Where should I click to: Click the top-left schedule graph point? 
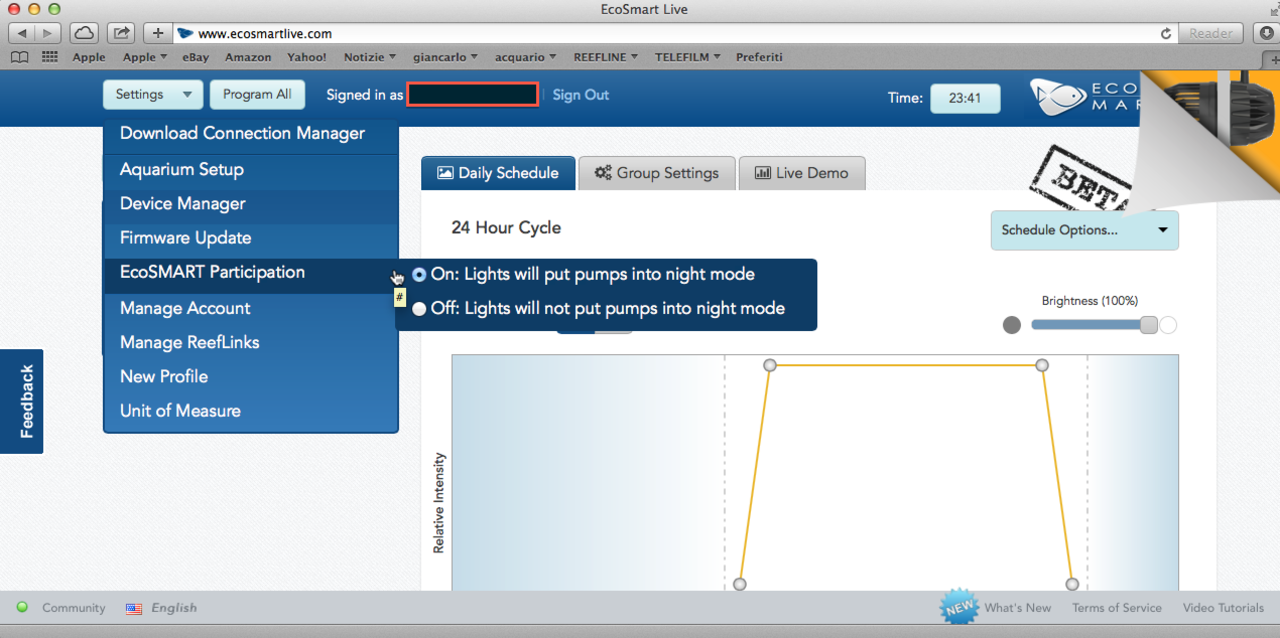pyautogui.click(x=770, y=366)
